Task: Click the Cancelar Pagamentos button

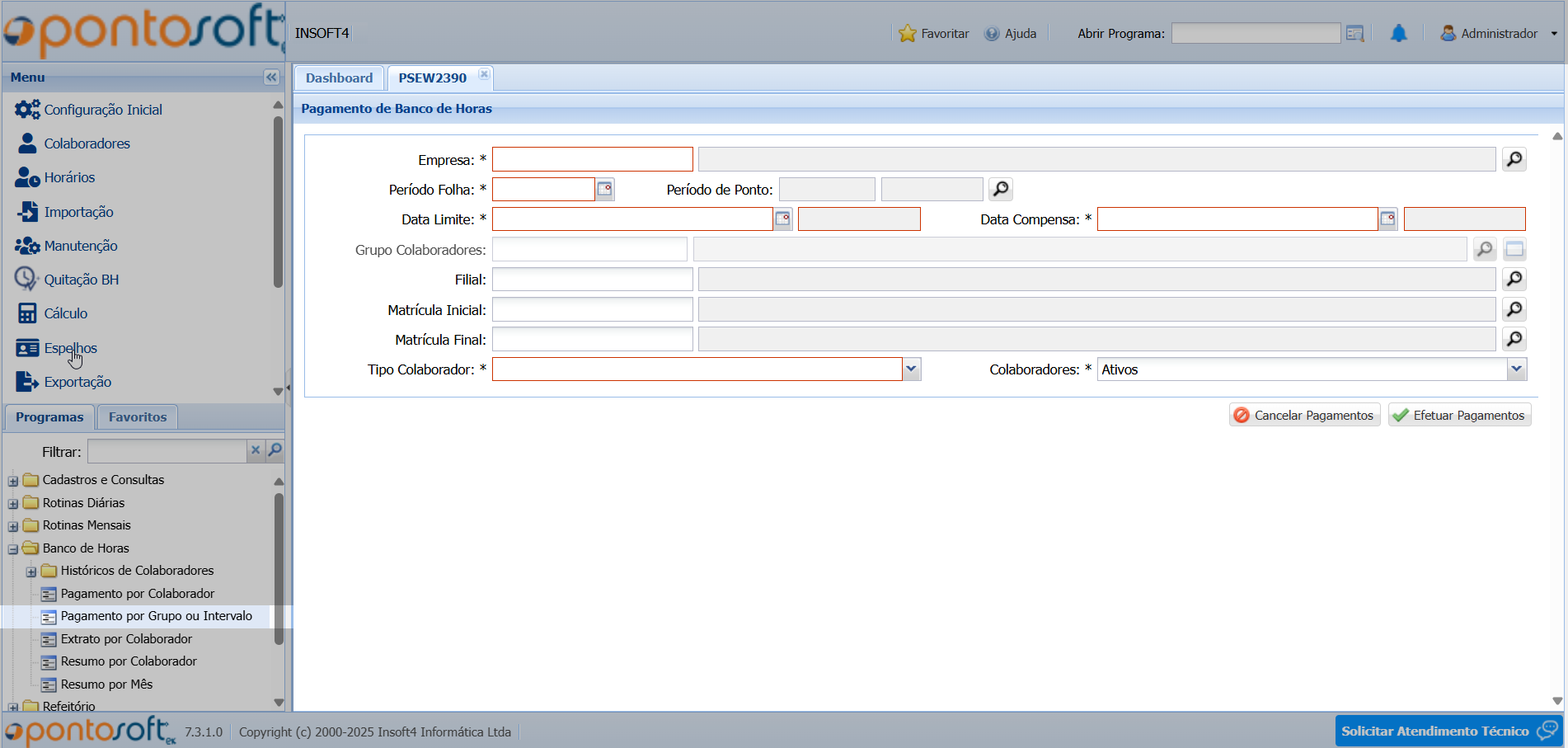Action: [x=1304, y=416]
